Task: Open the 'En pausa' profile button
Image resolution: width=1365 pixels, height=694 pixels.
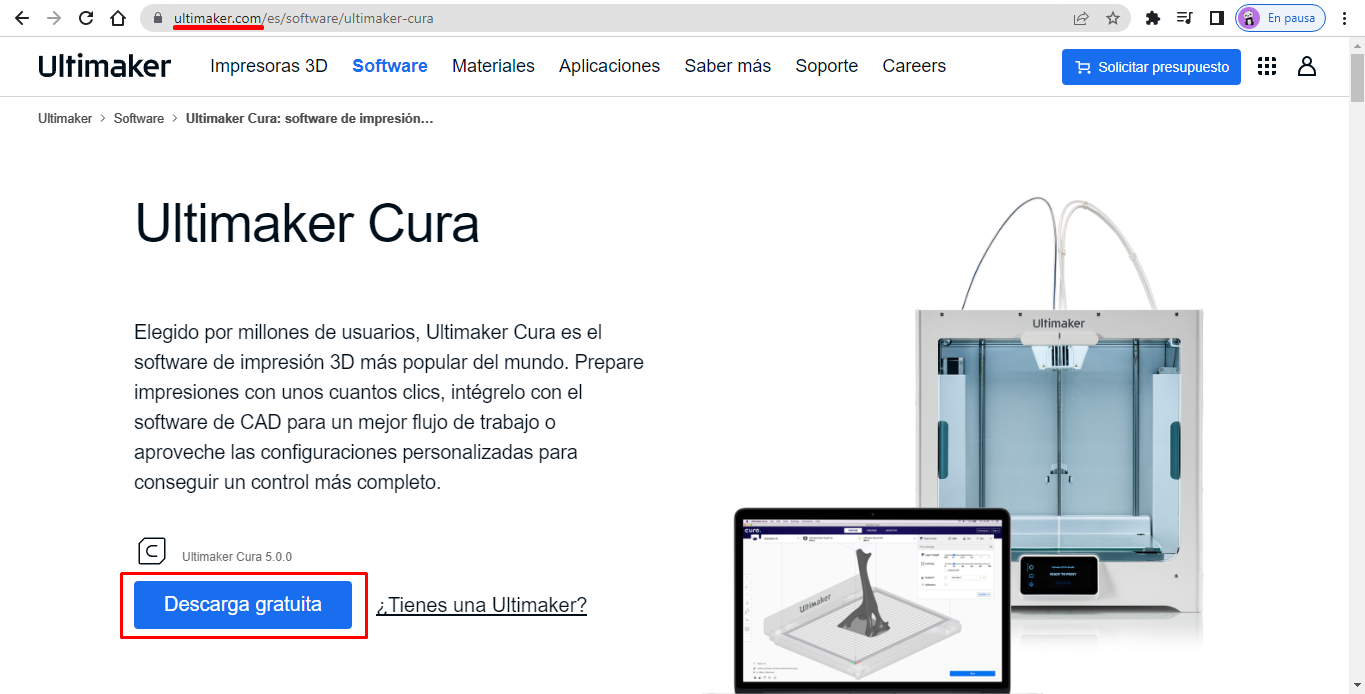Action: coord(1281,18)
